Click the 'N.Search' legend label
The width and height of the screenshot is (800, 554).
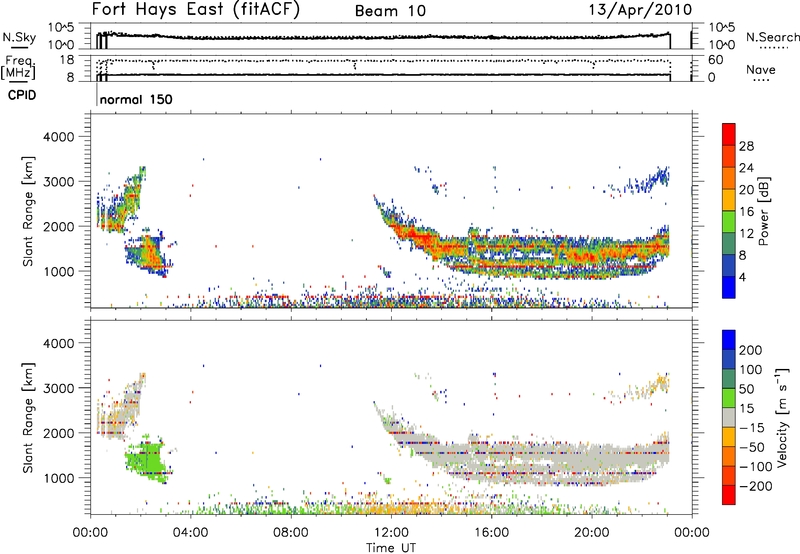pos(773,37)
